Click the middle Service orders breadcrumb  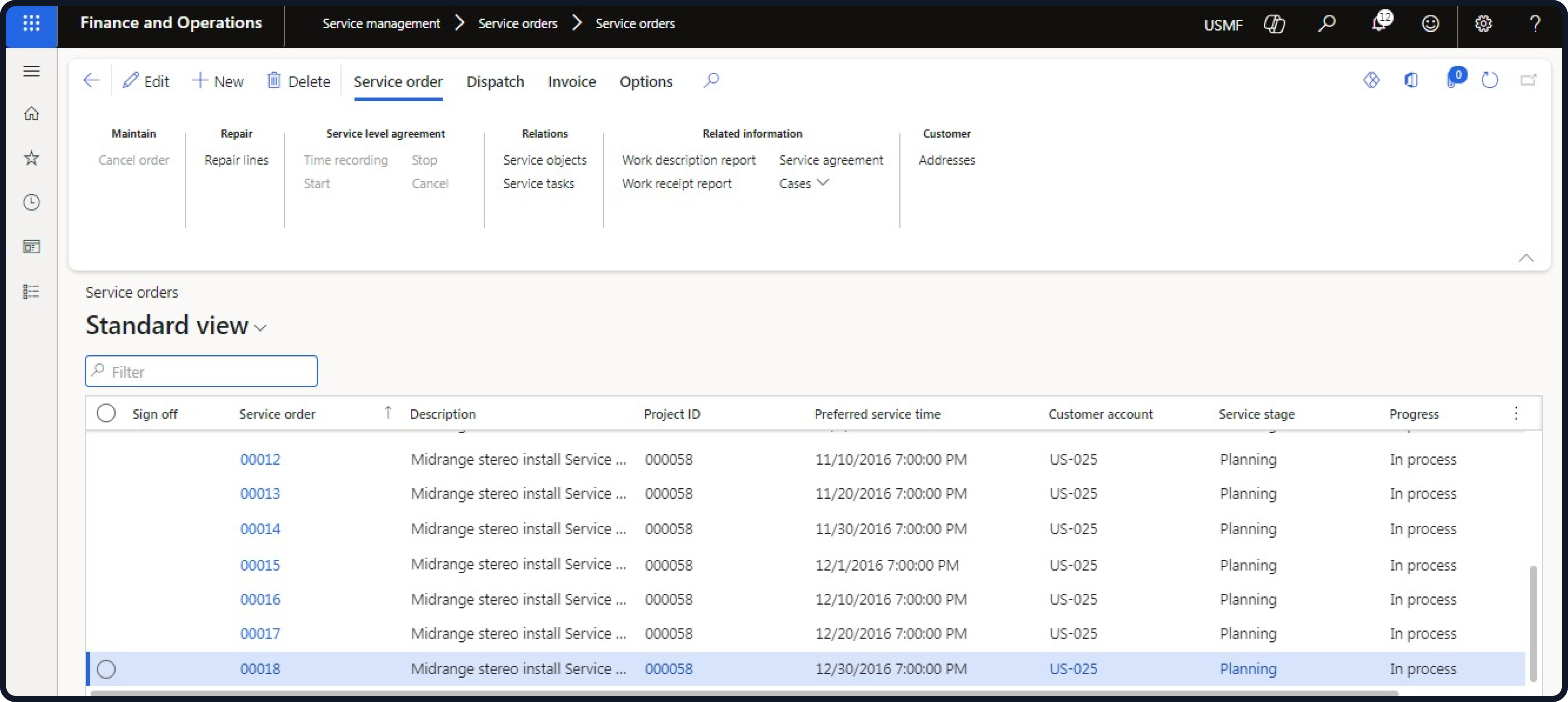tap(517, 23)
